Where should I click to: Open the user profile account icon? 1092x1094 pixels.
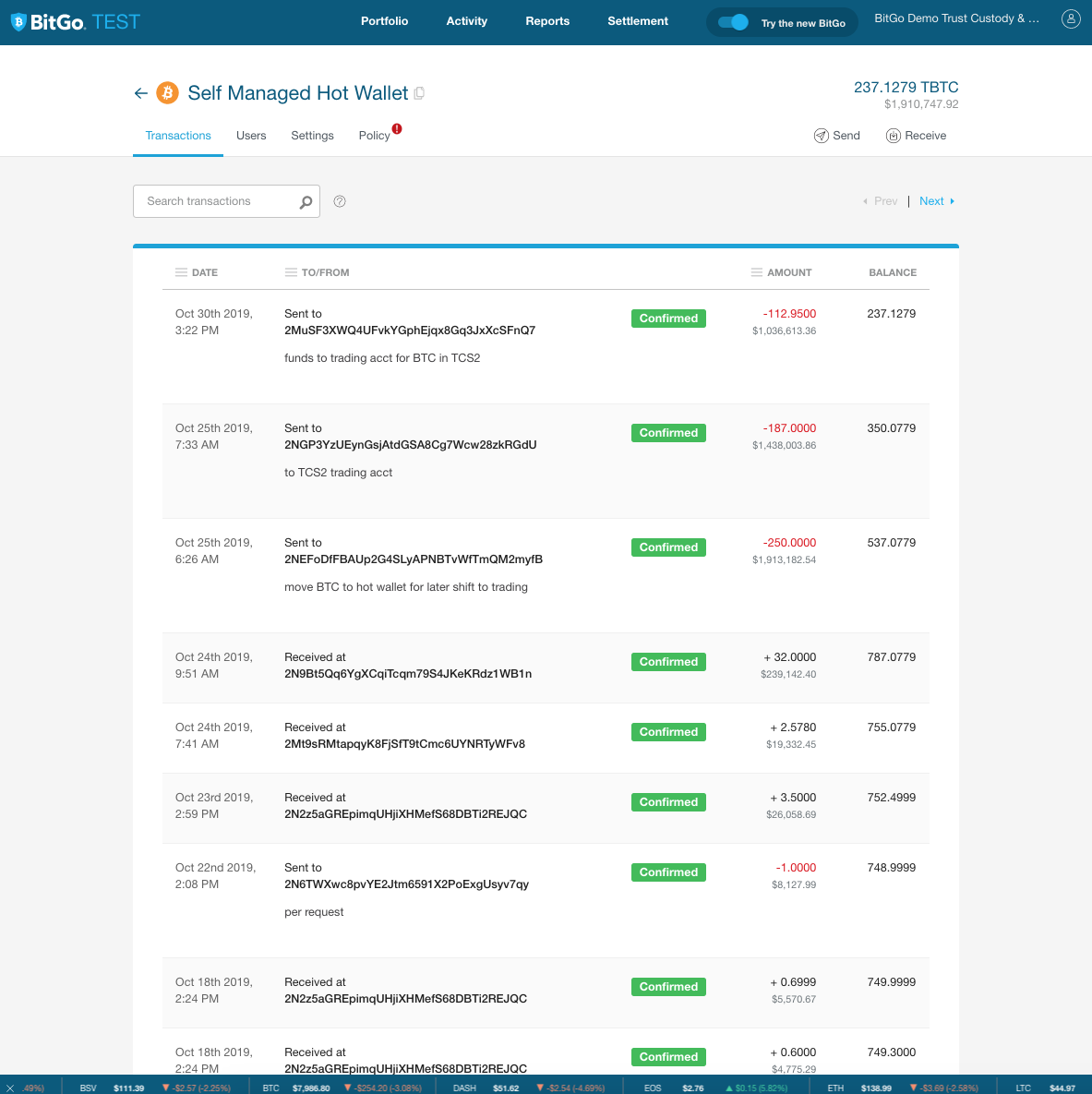(x=1070, y=19)
